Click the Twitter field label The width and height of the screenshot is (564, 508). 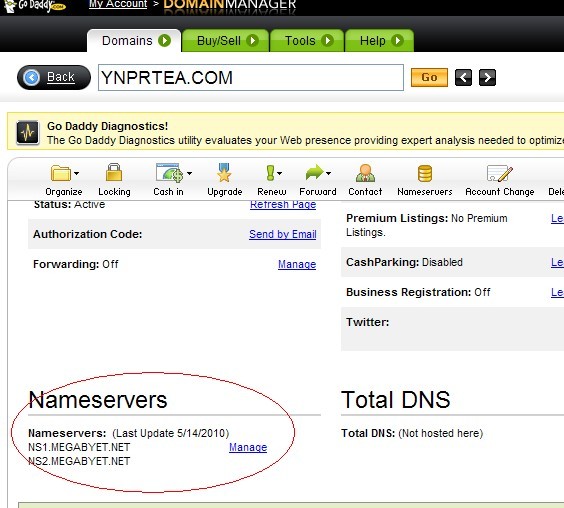click(x=368, y=322)
